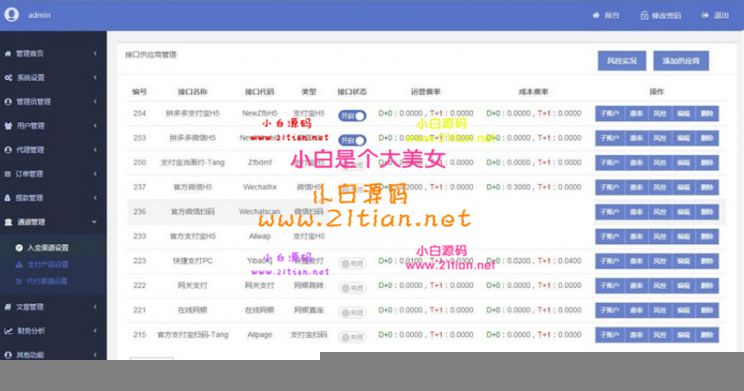Collapse the 通道管理 sidebar section
This screenshot has width=744, height=391.
[94, 222]
